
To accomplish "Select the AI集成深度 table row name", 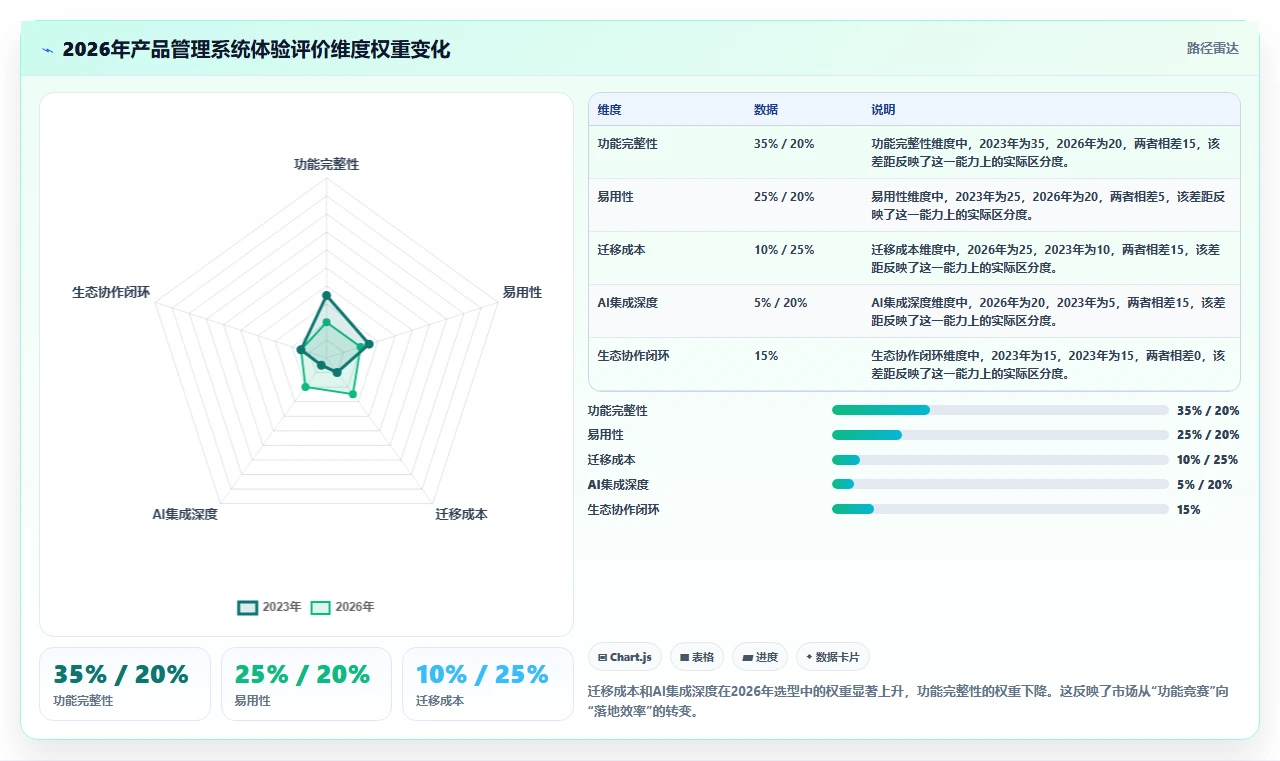I will click(627, 303).
